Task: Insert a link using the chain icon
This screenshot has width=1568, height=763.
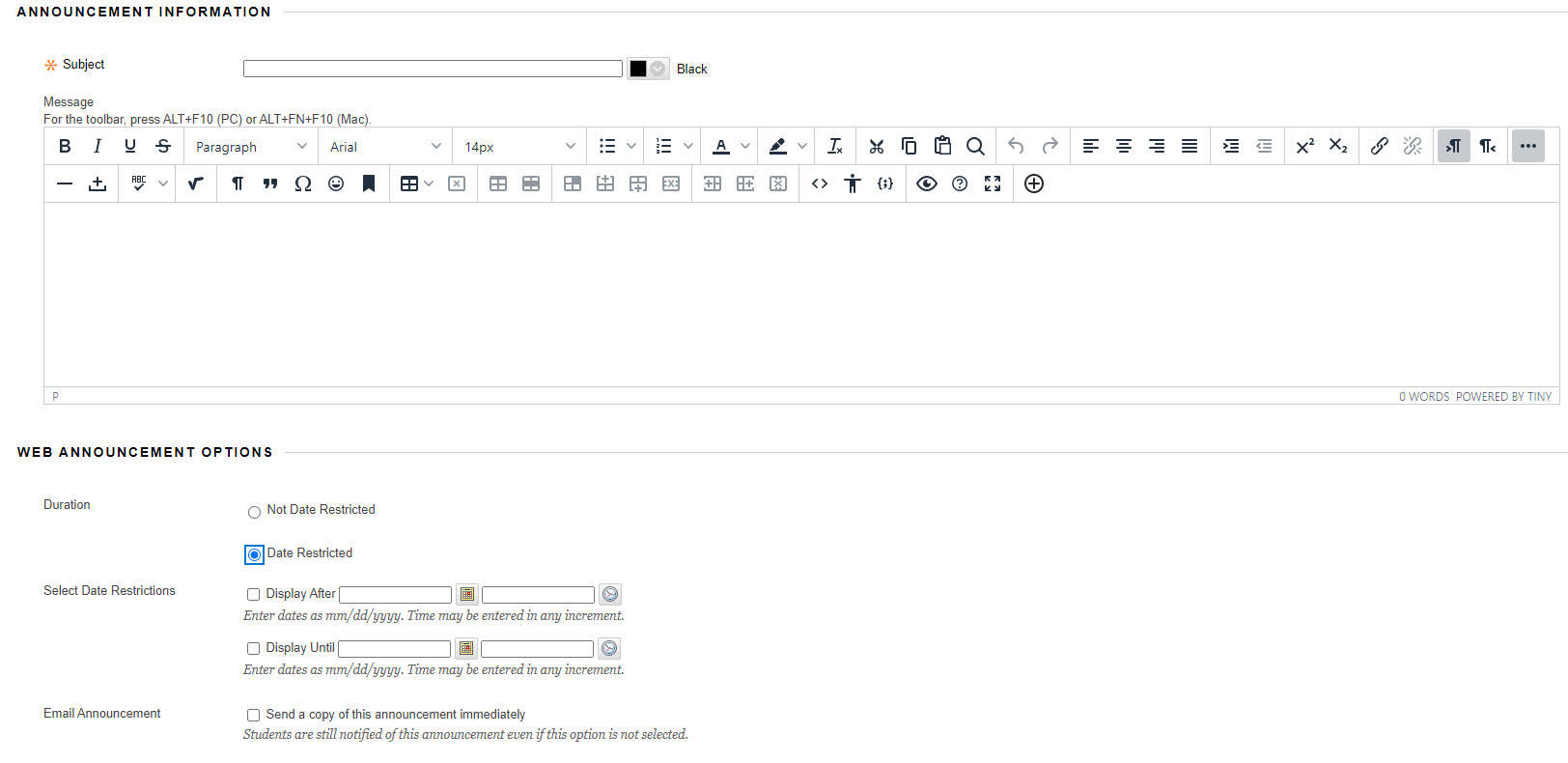Action: 1379,146
